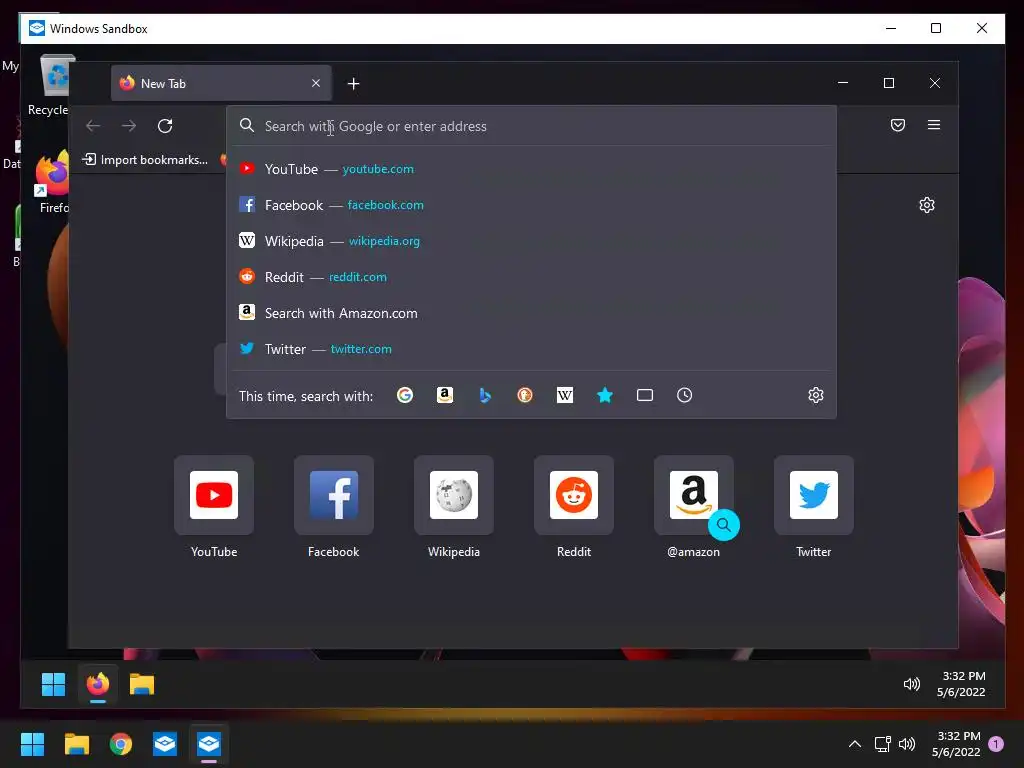Click sandbox clock showing 3:32 PM
The image size is (1024, 768).
coord(961,684)
